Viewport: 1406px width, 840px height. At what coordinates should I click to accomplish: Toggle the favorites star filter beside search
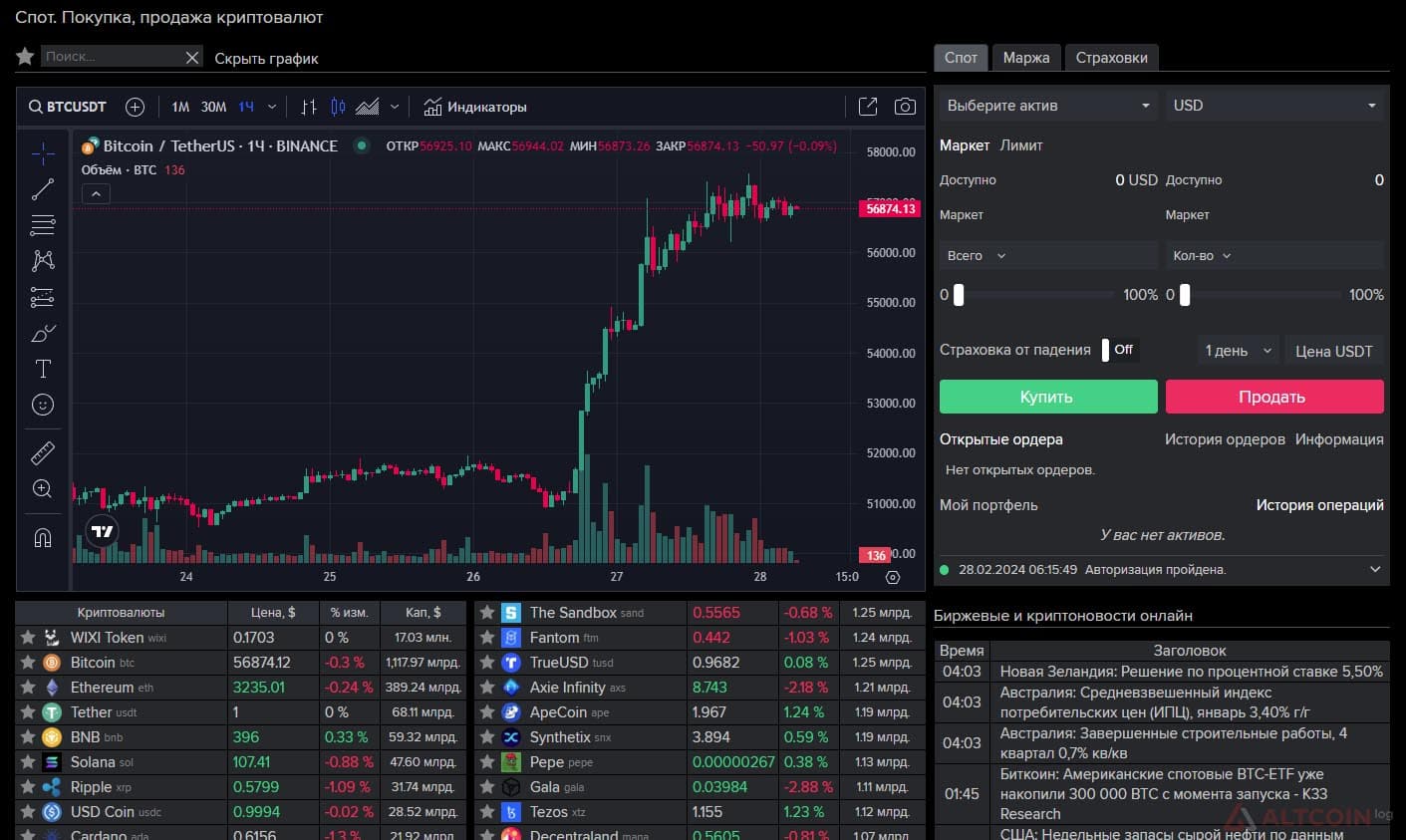tap(26, 57)
